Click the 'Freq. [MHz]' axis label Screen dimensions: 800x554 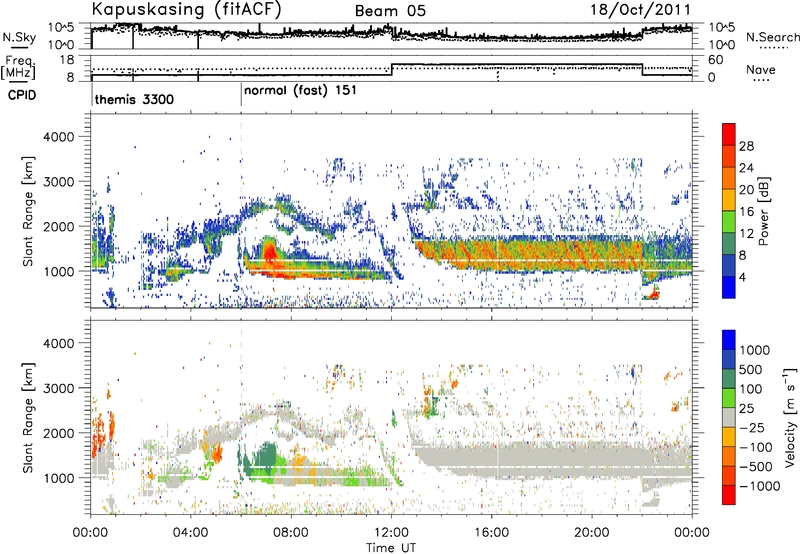click(x=19, y=67)
